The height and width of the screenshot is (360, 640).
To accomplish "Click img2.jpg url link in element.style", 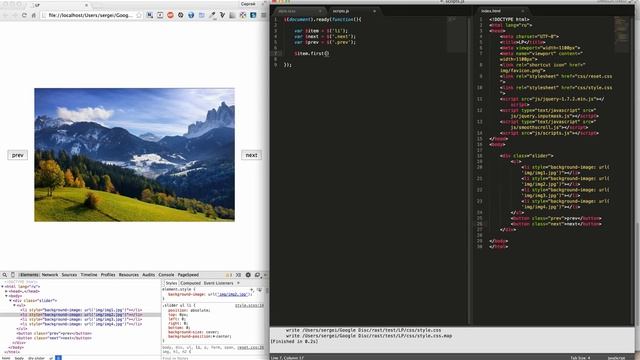I will [232, 294].
